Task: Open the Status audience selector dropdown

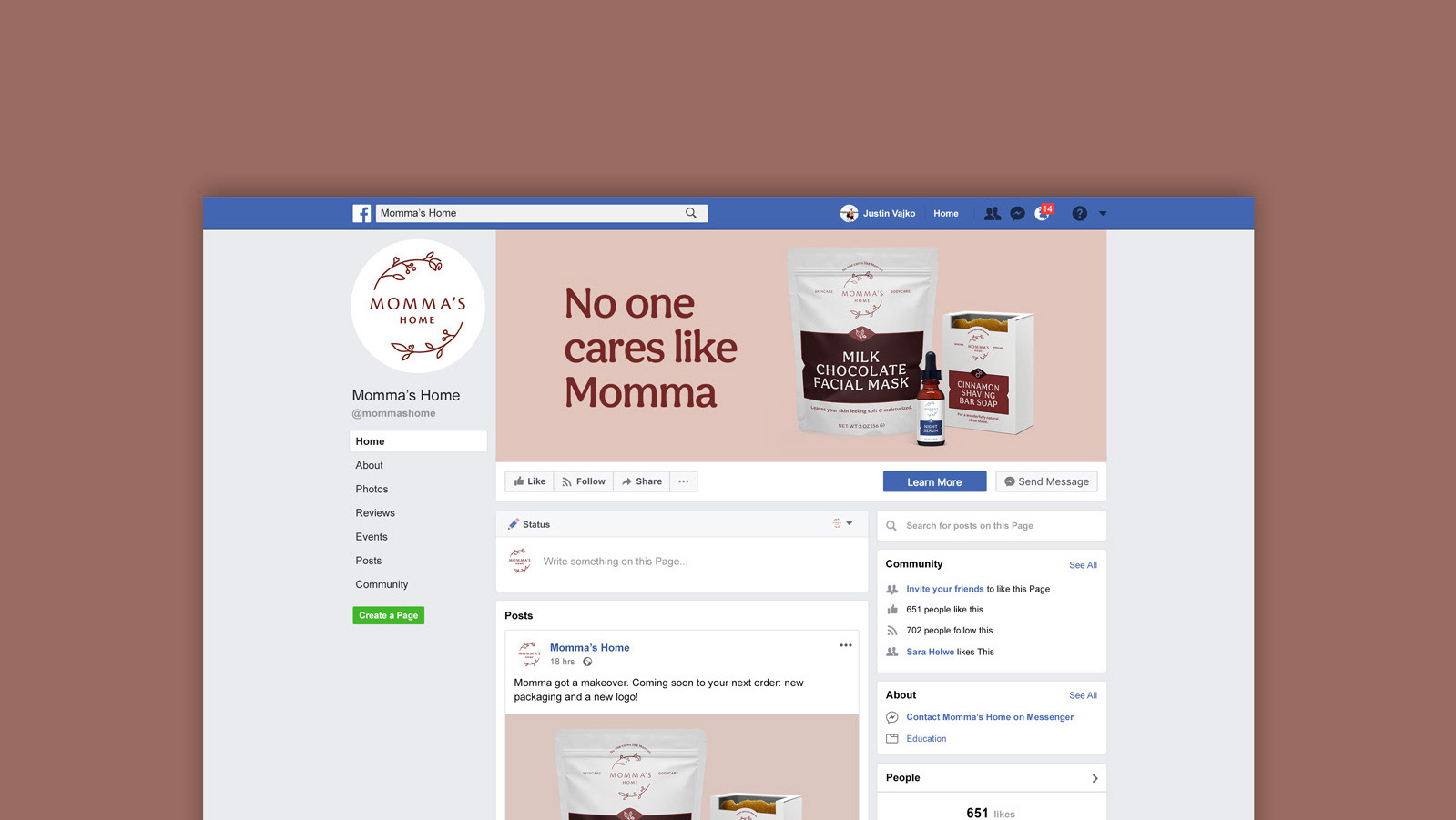Action: point(842,523)
